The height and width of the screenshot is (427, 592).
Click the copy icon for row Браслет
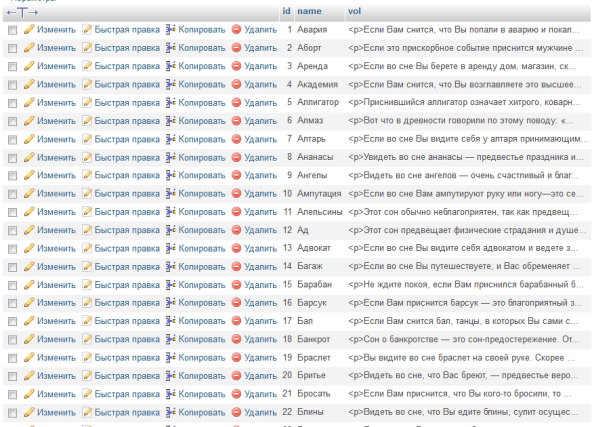171,358
